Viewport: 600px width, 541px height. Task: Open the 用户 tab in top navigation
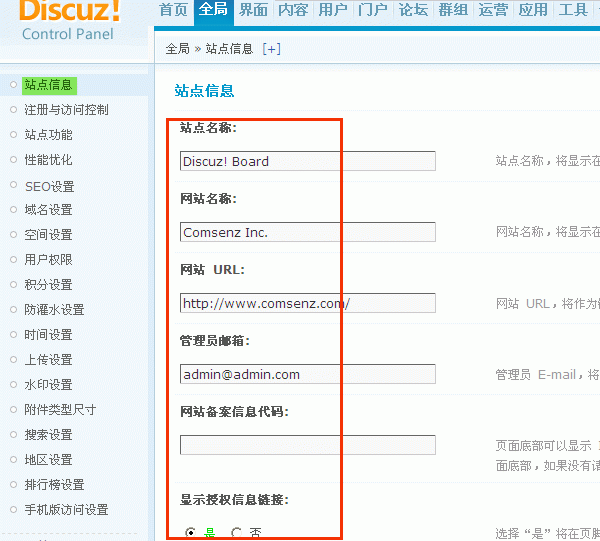tap(333, 10)
